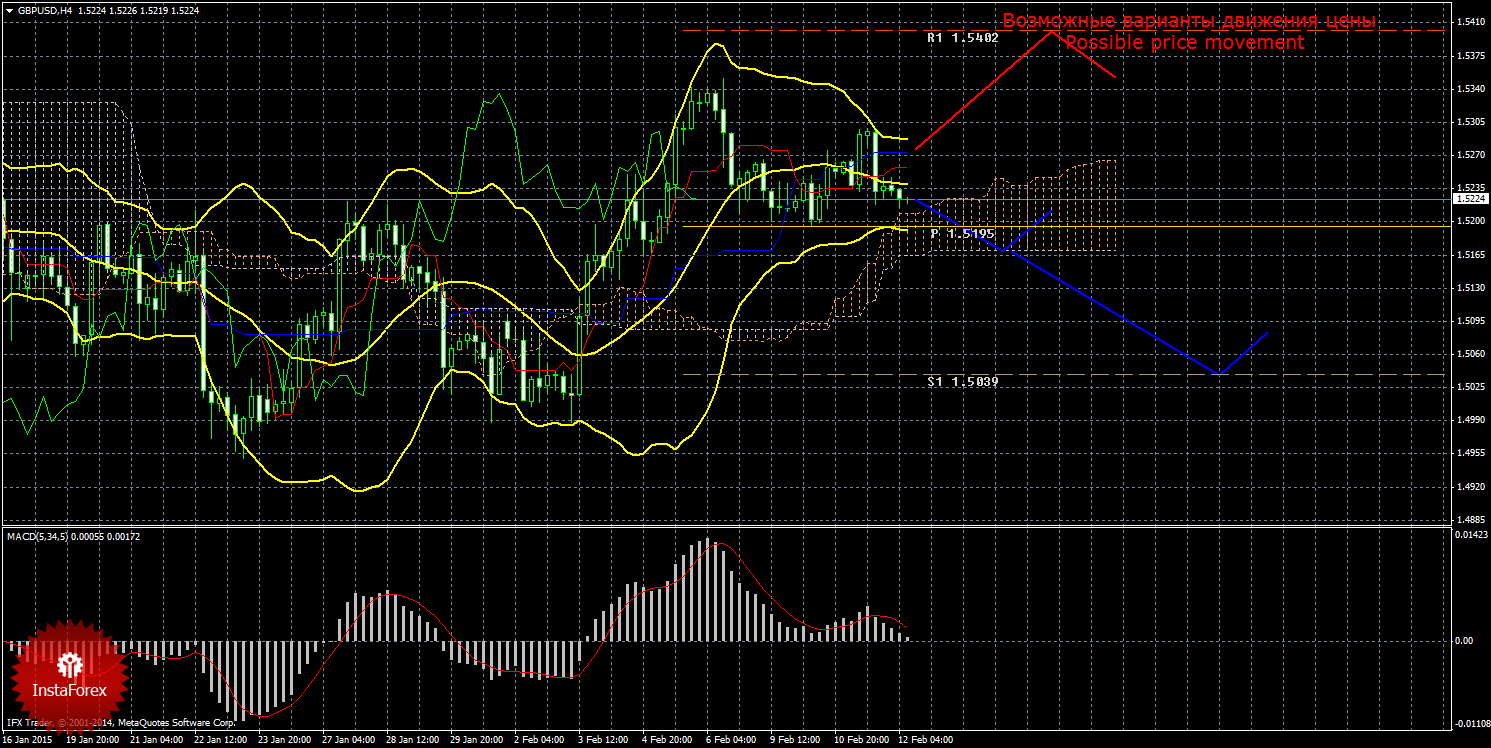The image size is (1491, 748).
Task: Click the 16 Jan 2015 date label
Action: [x=28, y=741]
